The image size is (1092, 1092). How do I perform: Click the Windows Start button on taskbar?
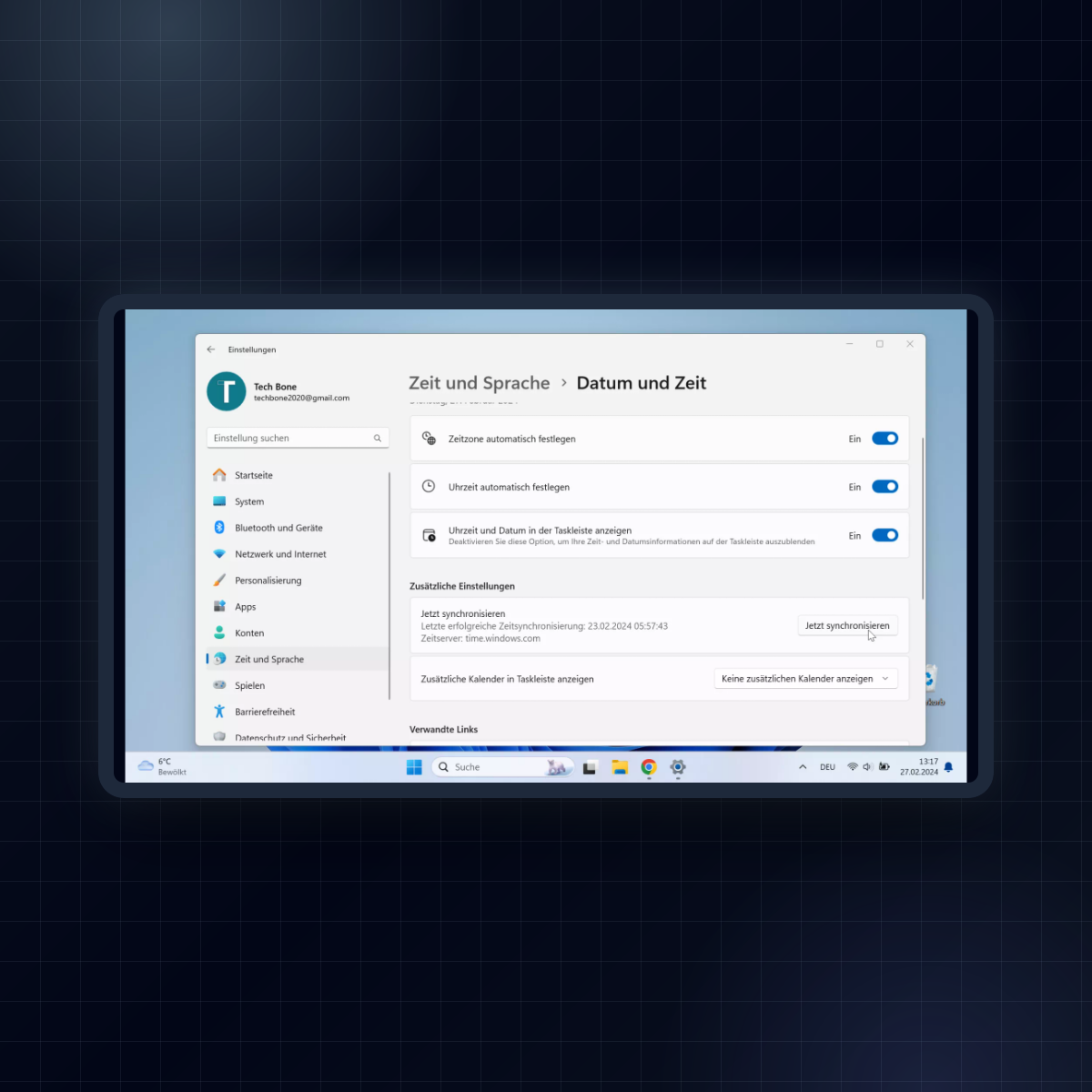[414, 767]
